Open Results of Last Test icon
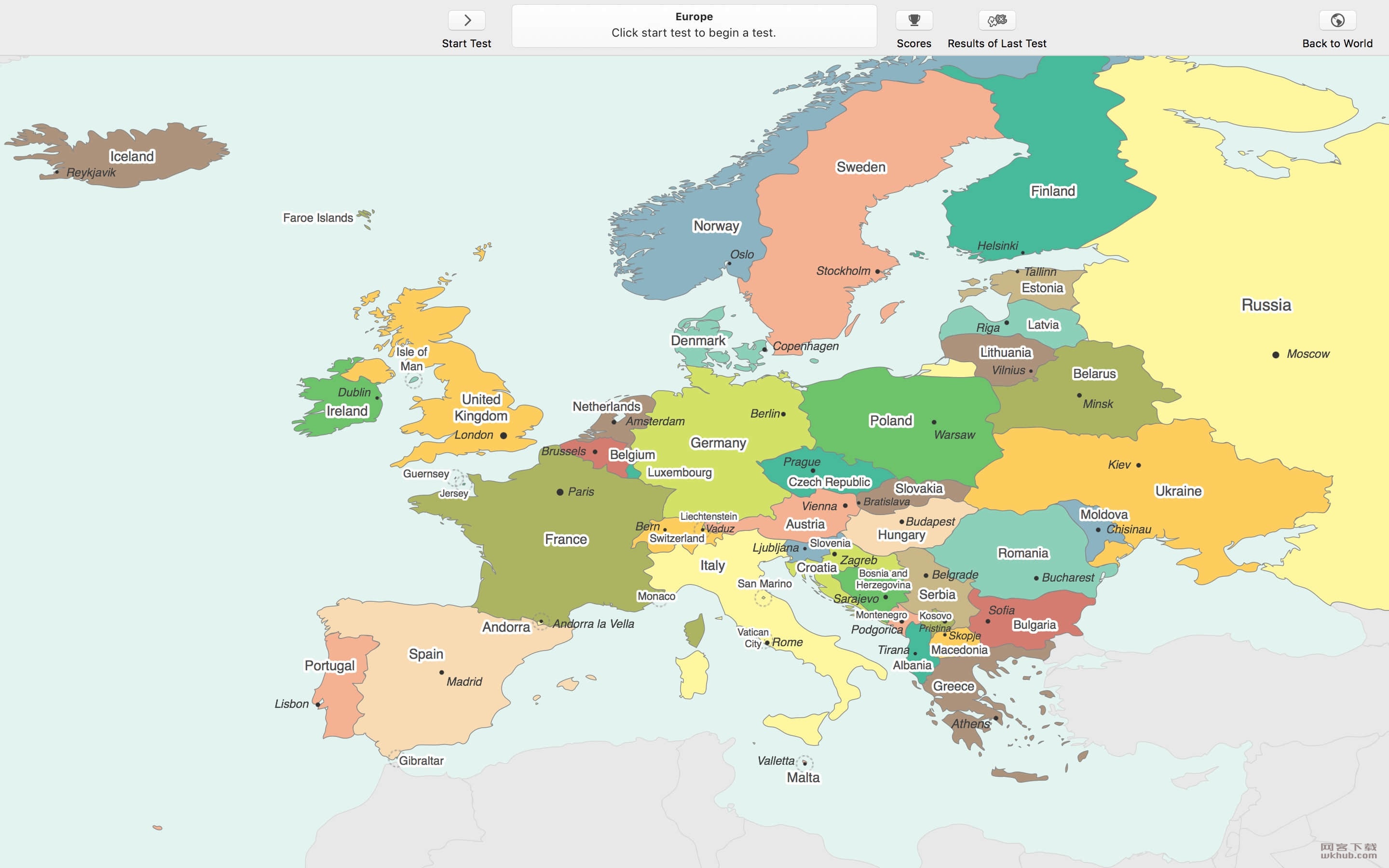 997,20
